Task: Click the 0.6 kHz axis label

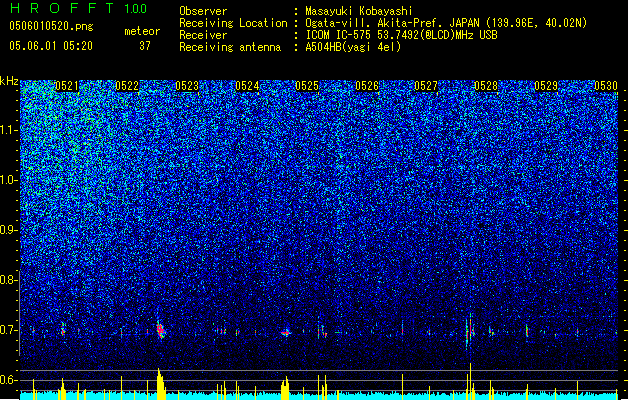Action: tap(8, 380)
